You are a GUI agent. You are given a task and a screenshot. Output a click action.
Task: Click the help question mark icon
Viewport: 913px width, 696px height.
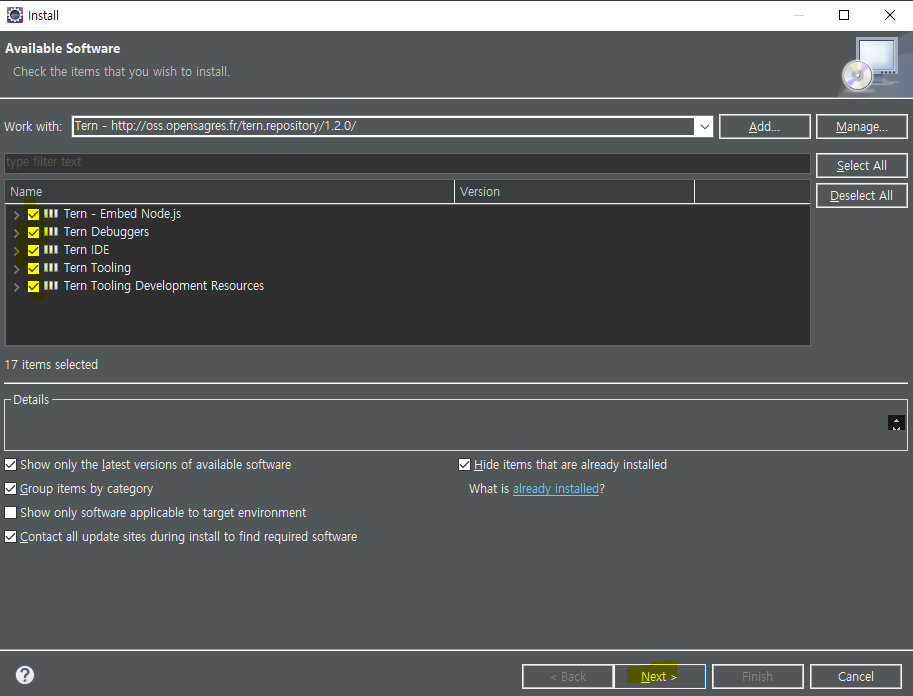click(x=25, y=675)
